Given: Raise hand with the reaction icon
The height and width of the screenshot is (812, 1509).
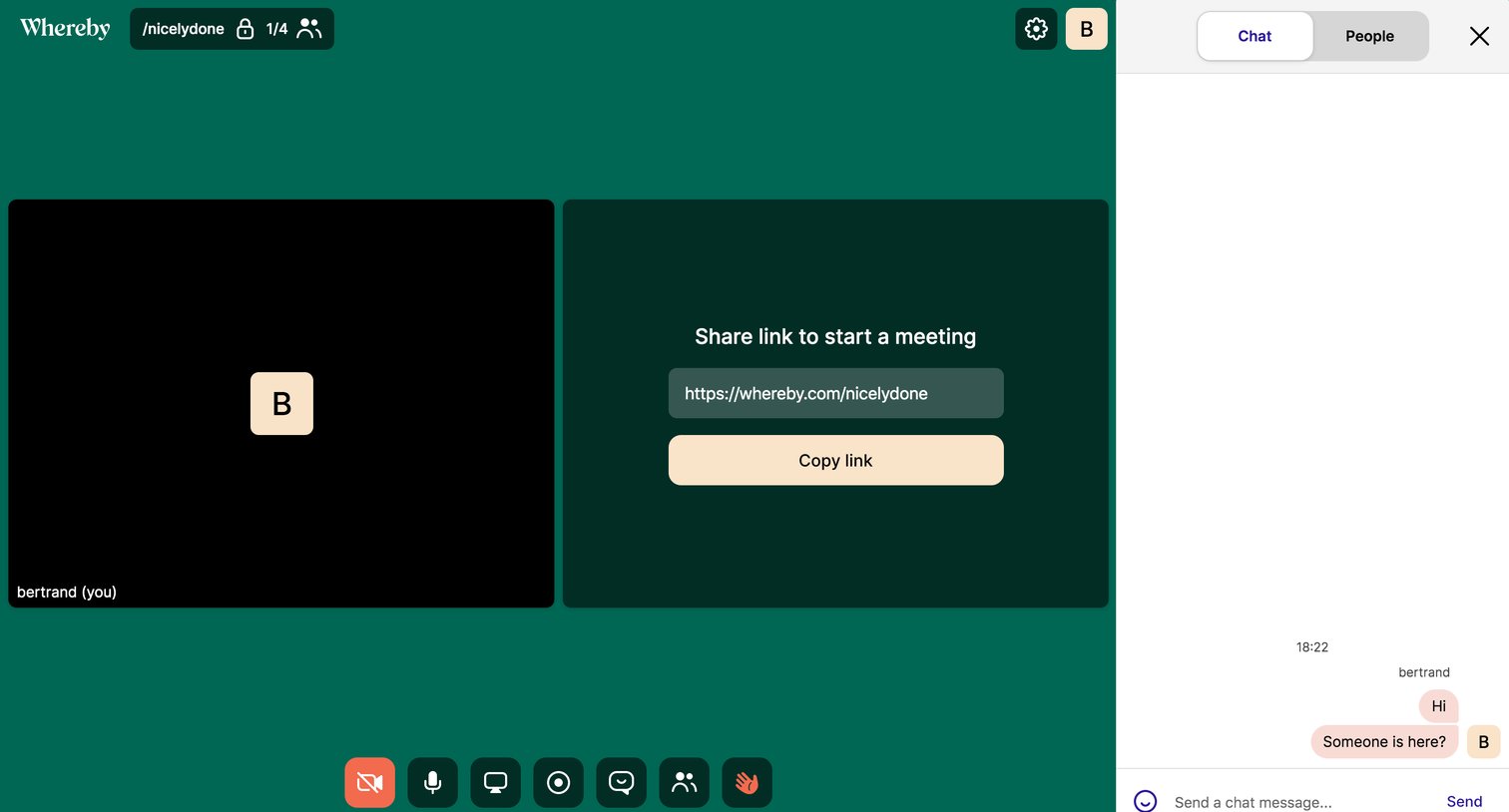Looking at the screenshot, I should (747, 782).
